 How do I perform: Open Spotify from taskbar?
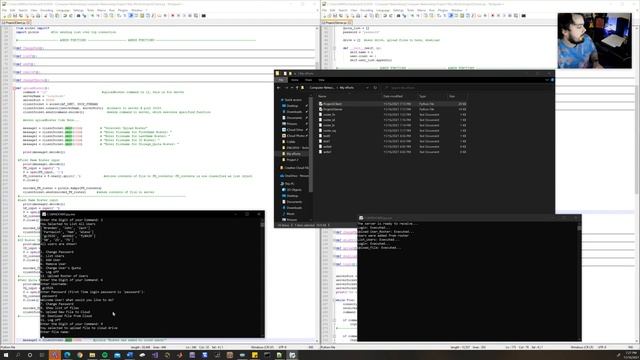click(105, 355)
